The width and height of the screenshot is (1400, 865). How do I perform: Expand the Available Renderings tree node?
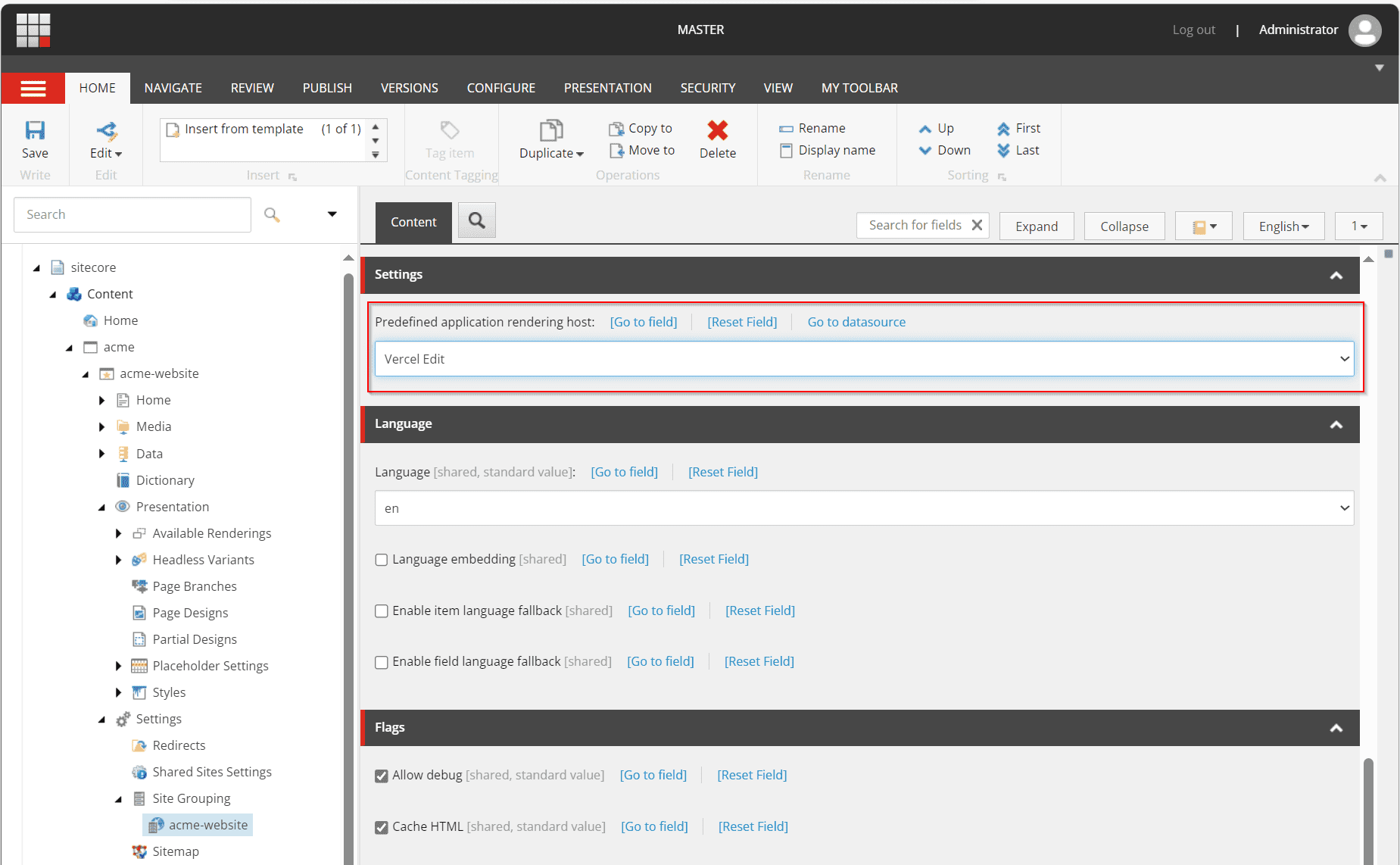(x=118, y=533)
